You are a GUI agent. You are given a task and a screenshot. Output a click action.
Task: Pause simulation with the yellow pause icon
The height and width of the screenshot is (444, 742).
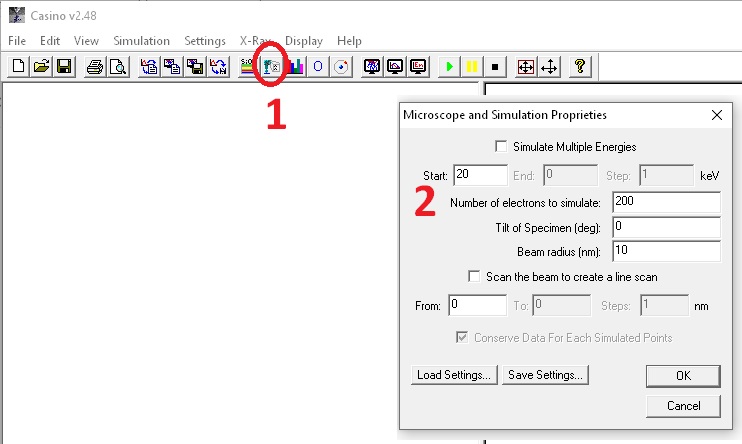[472, 66]
